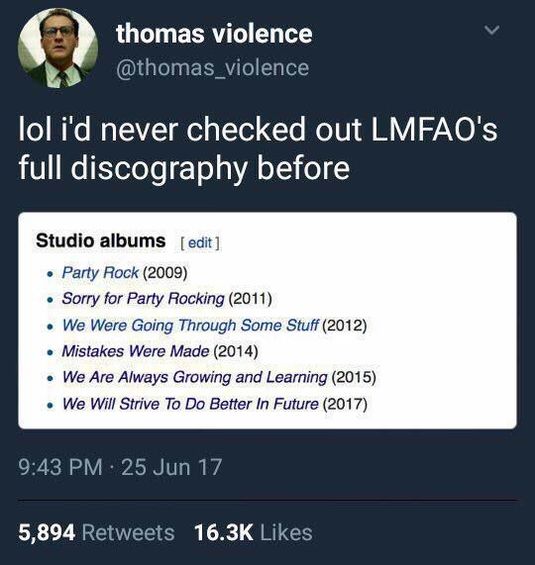Click the word LMFAO's in the tweet

tap(434, 129)
